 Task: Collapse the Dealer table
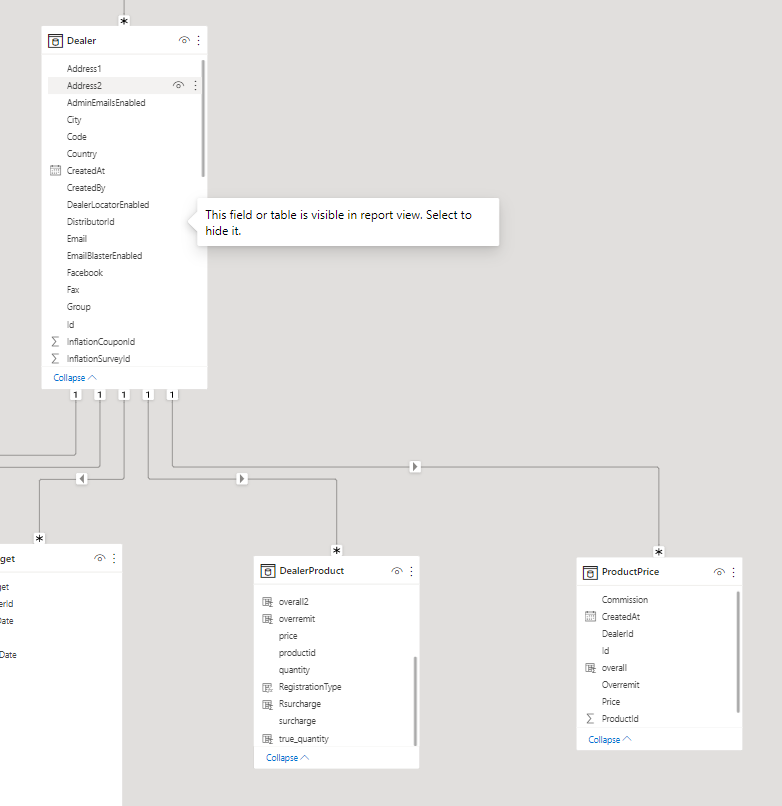[75, 378]
